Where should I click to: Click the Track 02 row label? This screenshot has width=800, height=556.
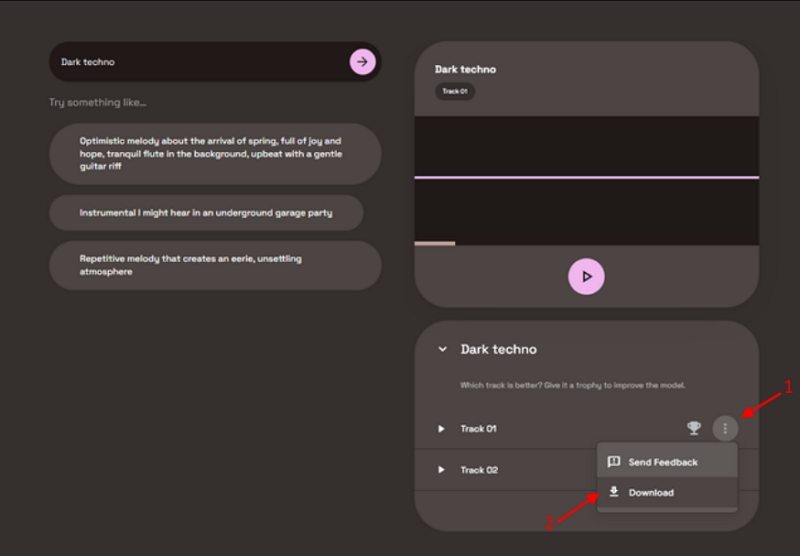tap(479, 470)
